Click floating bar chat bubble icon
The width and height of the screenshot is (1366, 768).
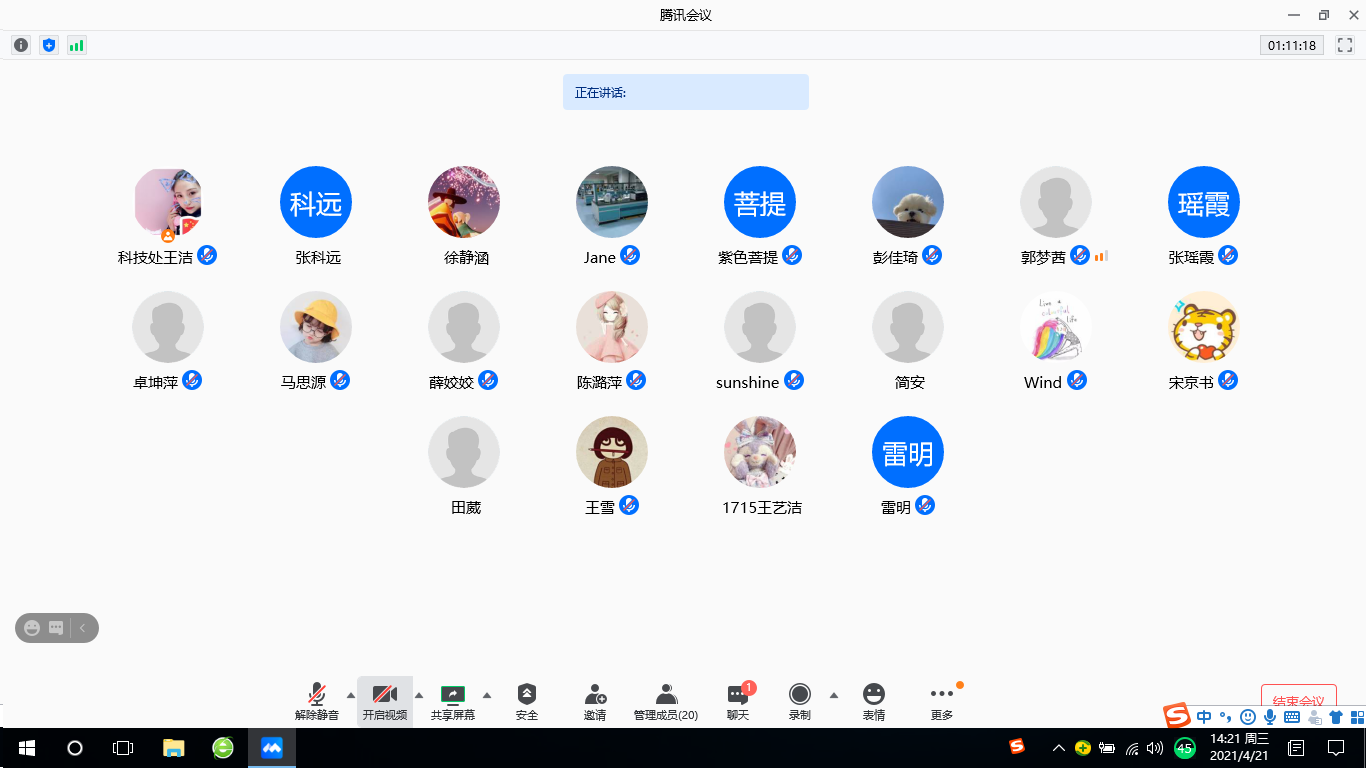pyautogui.click(x=57, y=628)
